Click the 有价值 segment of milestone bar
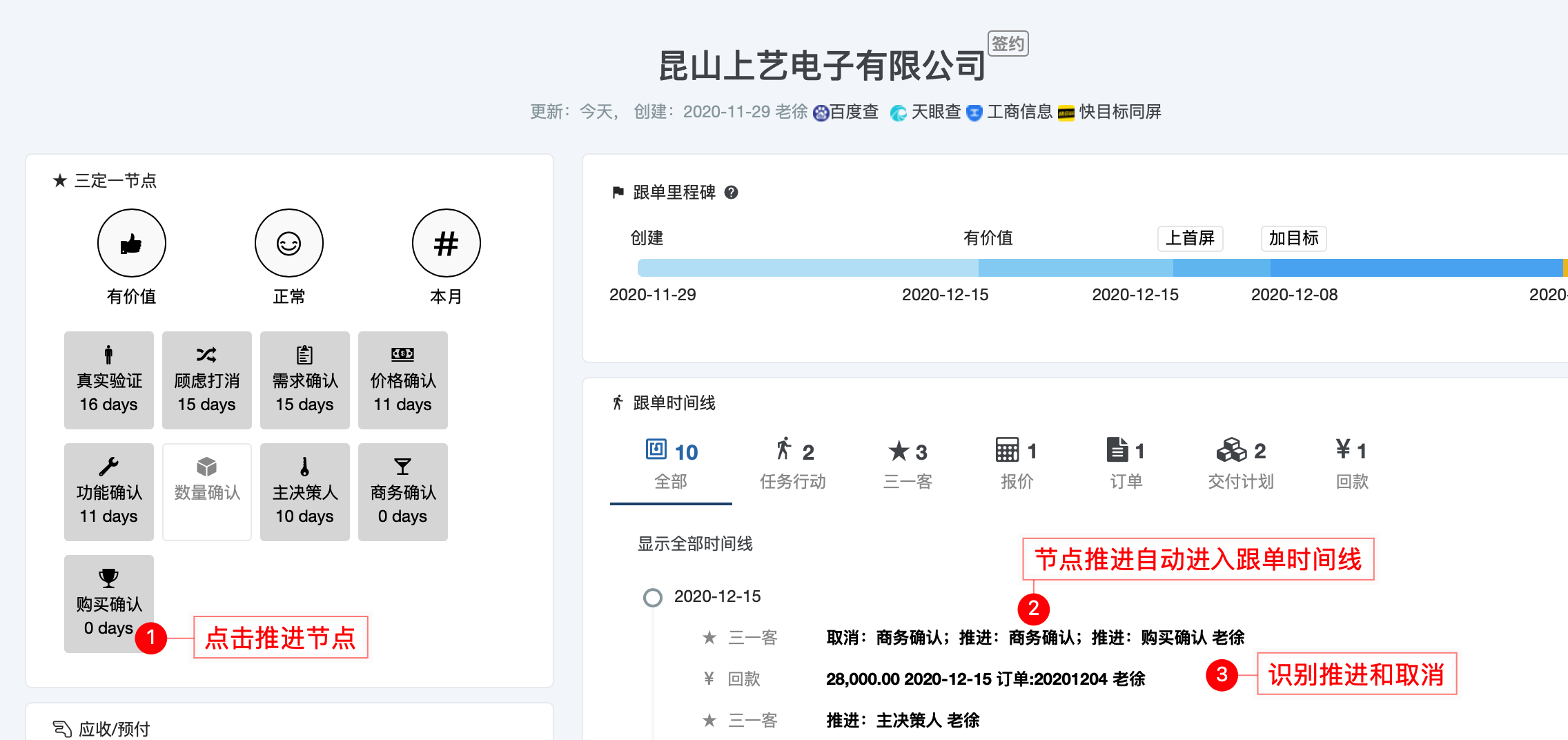This screenshot has height=740, width=1568. click(1075, 268)
